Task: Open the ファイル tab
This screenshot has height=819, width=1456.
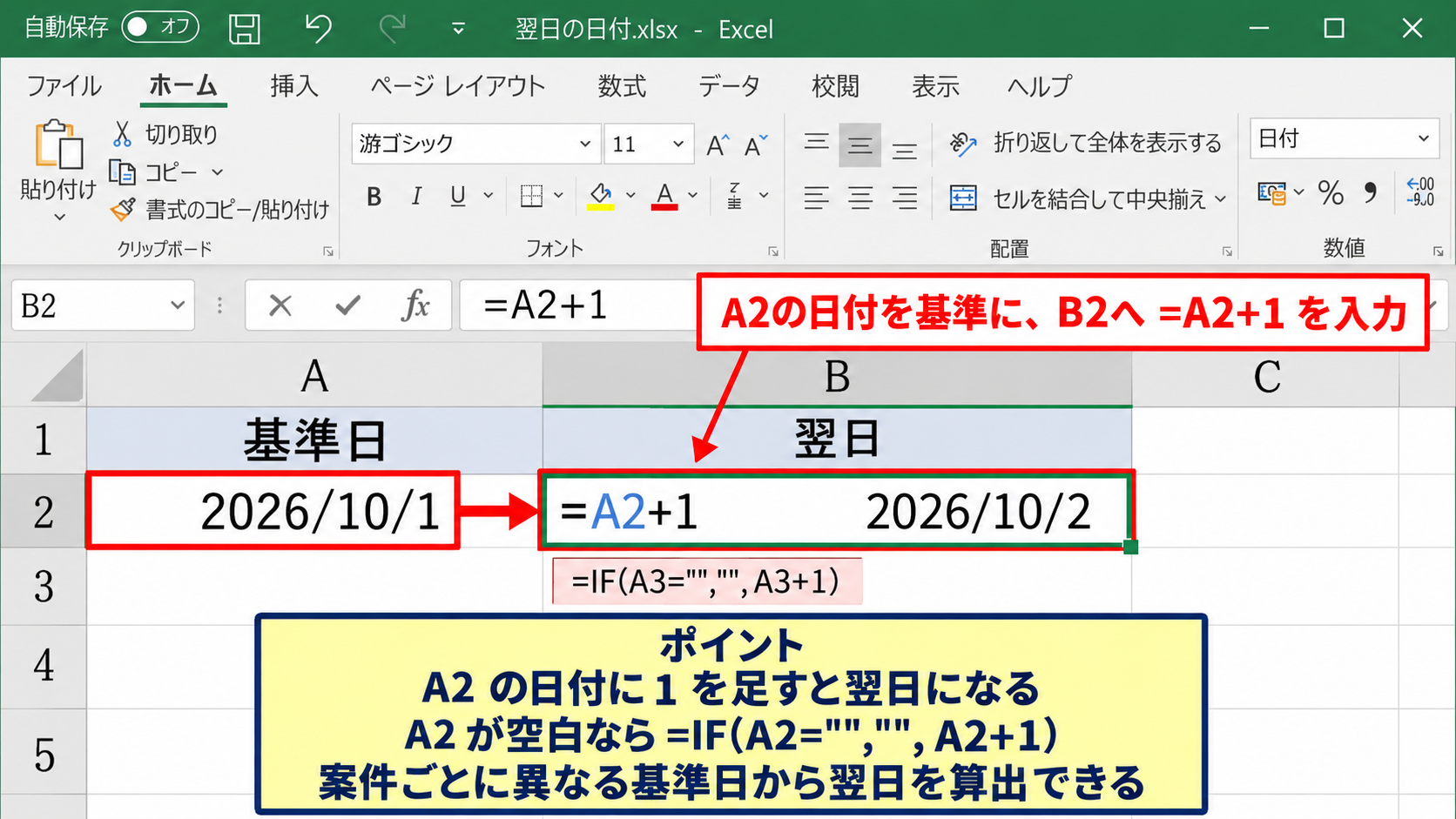Action: coord(64,86)
